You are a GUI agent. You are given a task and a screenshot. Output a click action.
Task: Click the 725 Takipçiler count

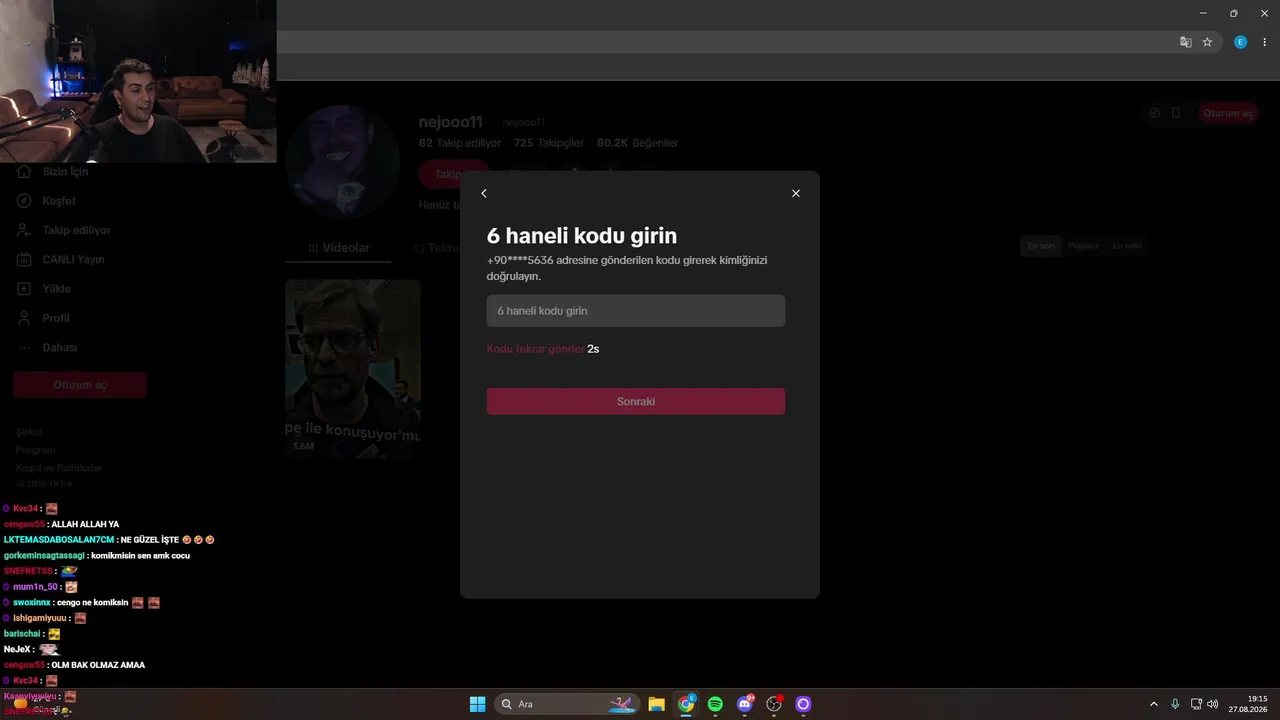pyautogui.click(x=548, y=143)
